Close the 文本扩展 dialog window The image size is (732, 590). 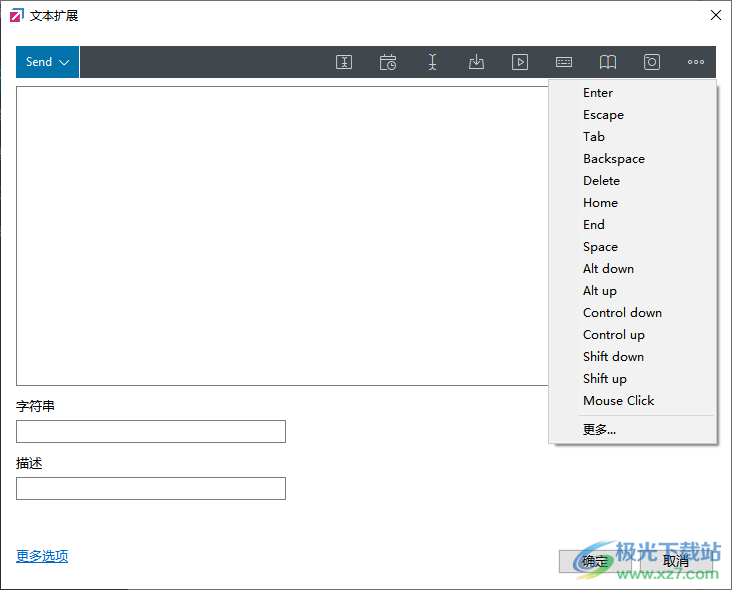715,15
